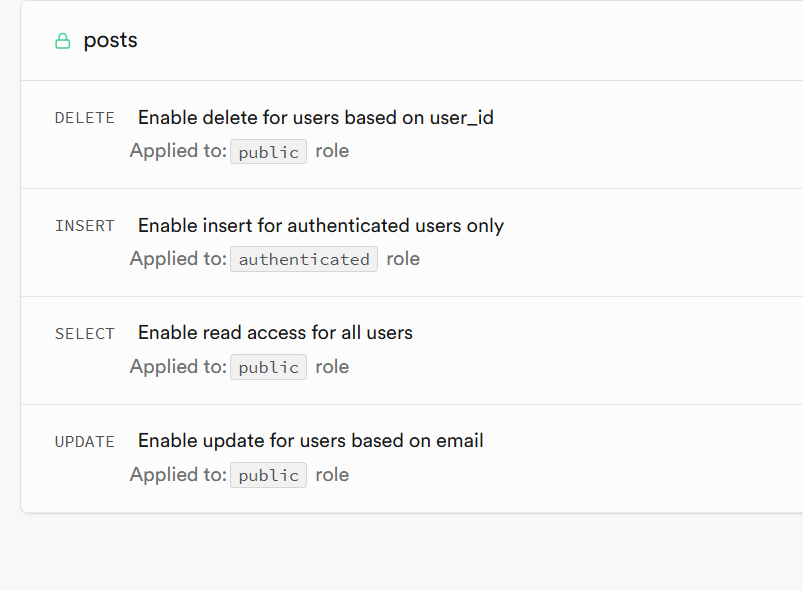Open 'Enable read access for all users' policy
The image size is (803, 591).
pos(275,333)
